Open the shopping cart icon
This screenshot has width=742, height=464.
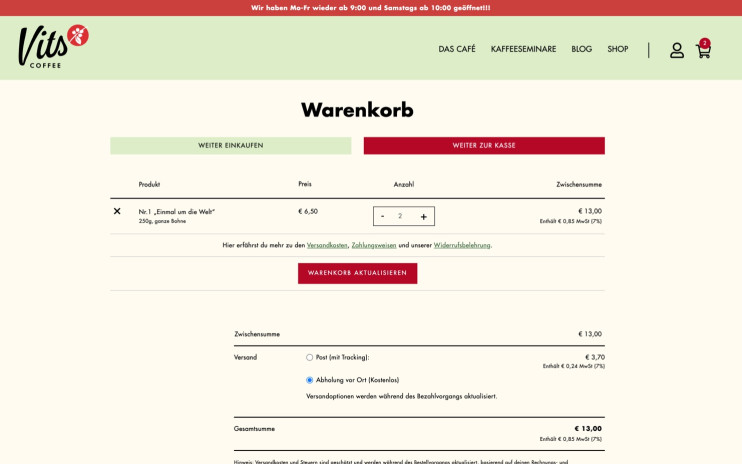pyautogui.click(x=703, y=50)
